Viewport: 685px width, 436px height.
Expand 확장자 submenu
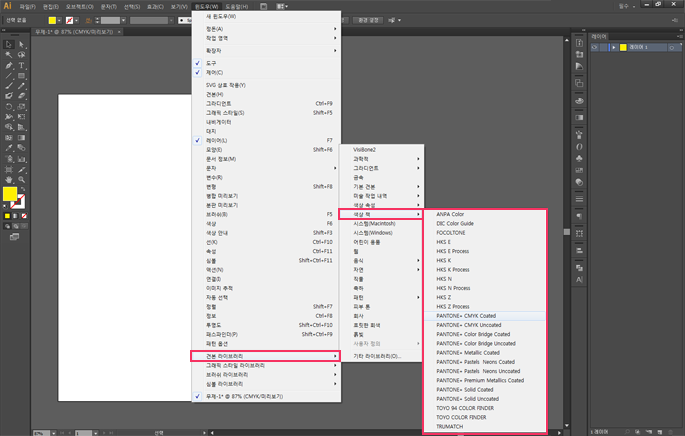266,51
